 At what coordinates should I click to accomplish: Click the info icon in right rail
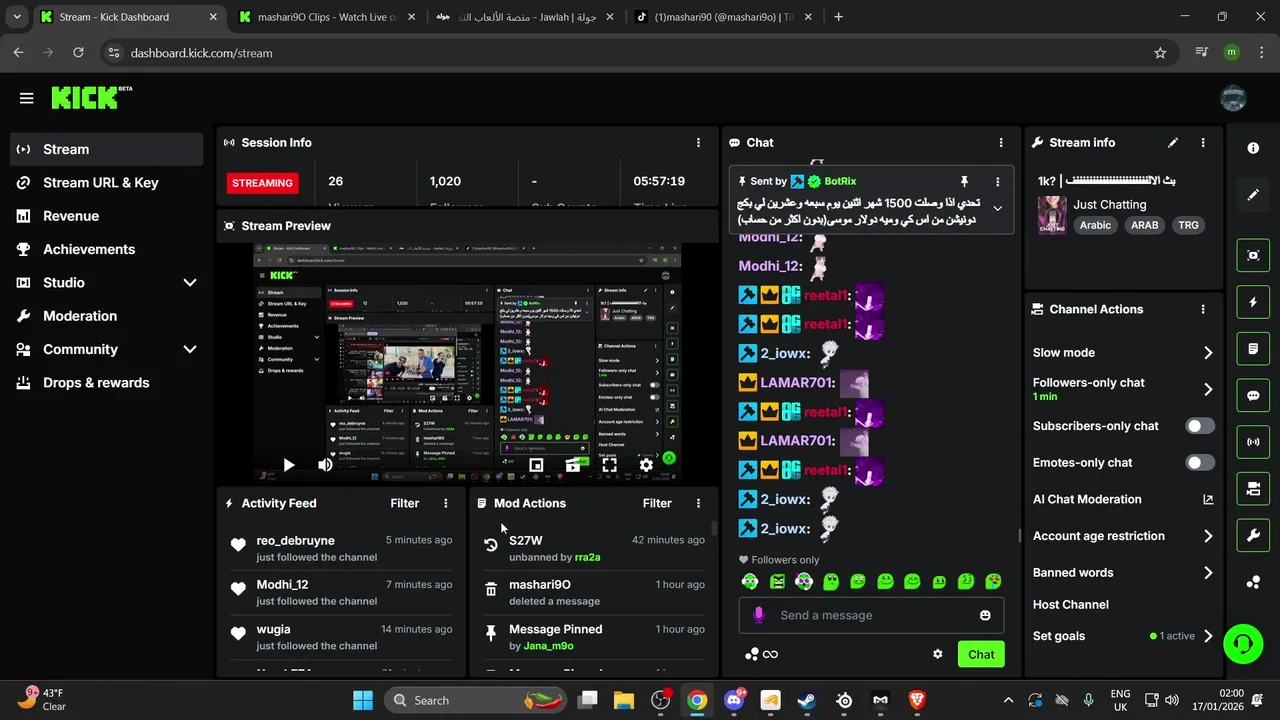pyautogui.click(x=1253, y=148)
